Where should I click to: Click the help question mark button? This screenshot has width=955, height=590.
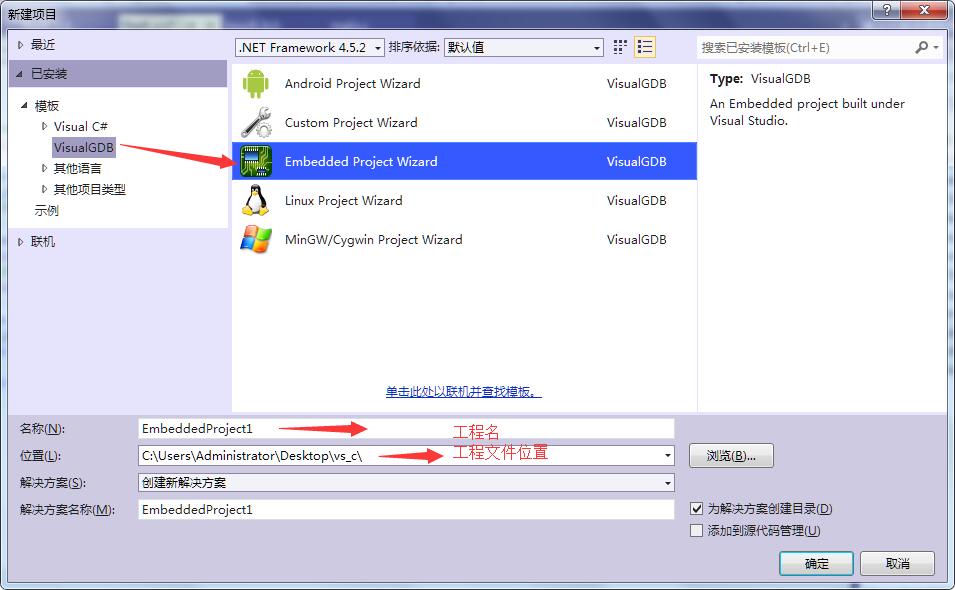[x=886, y=10]
